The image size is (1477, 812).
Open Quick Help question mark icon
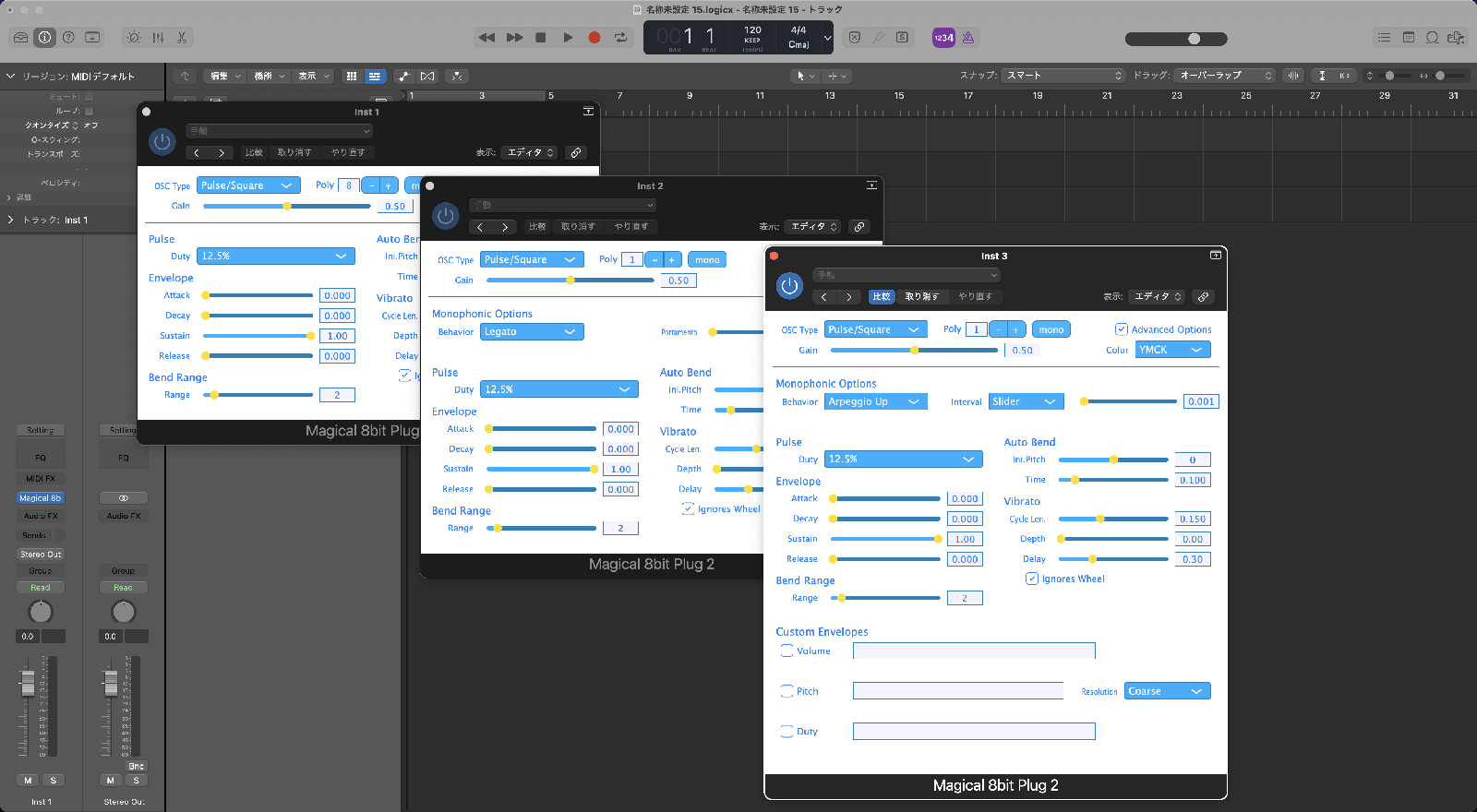click(68, 38)
